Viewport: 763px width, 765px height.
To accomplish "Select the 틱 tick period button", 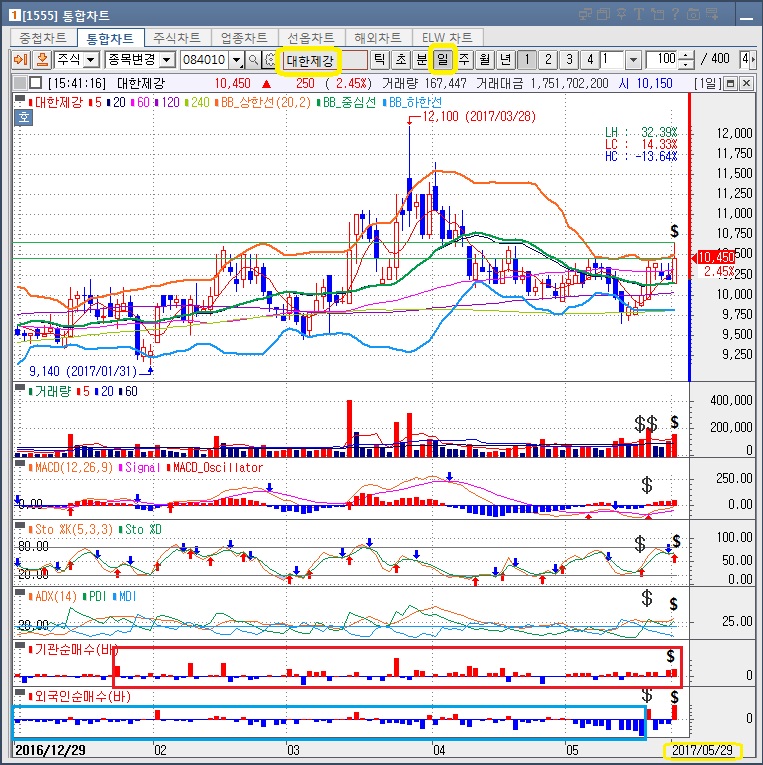I will [x=379, y=60].
